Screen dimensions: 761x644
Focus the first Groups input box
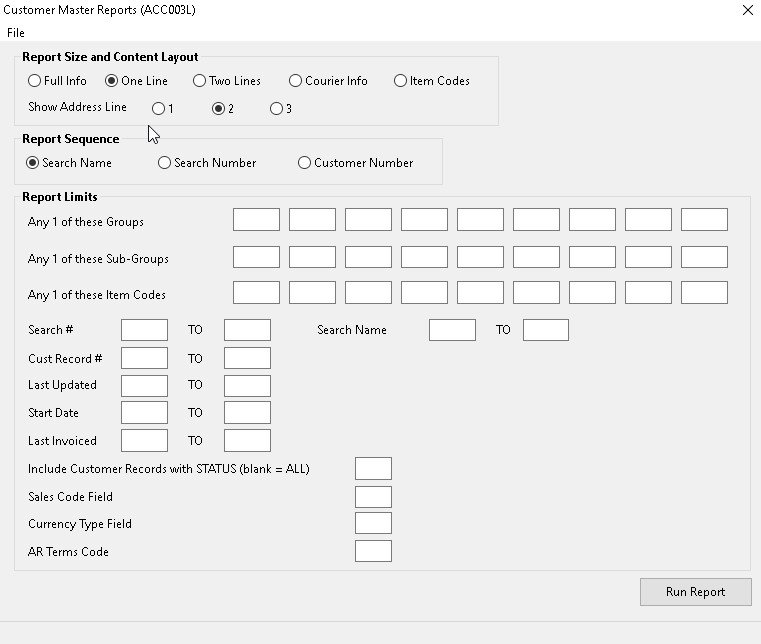pyautogui.click(x=256, y=219)
